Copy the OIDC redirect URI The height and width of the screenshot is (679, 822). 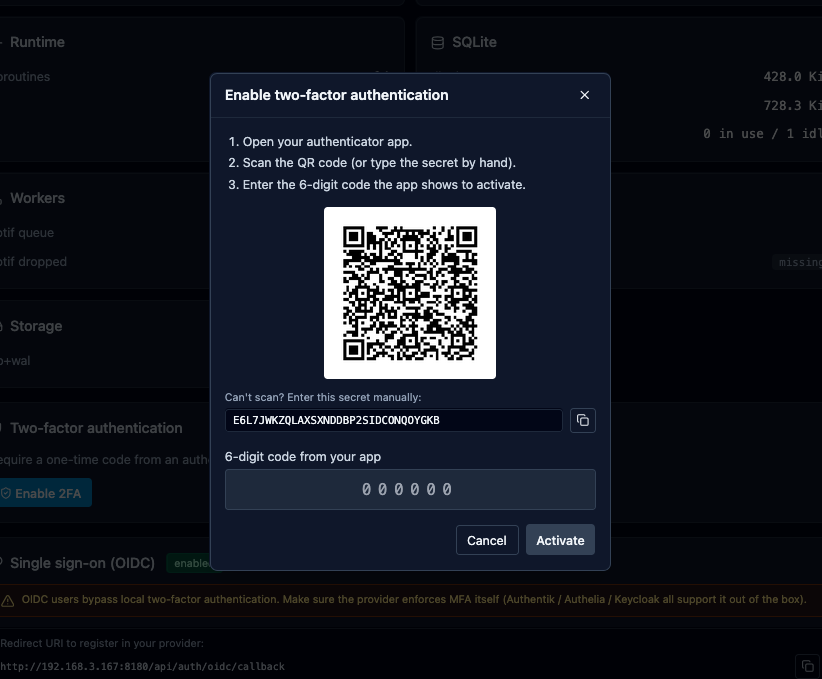point(807,666)
